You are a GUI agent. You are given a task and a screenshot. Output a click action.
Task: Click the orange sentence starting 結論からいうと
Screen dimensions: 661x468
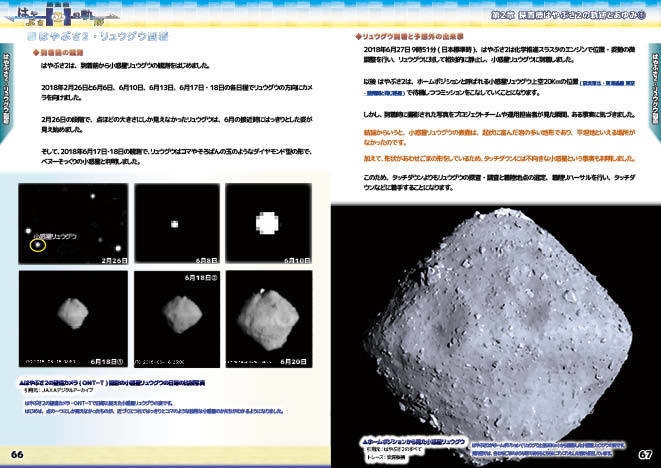(499, 137)
